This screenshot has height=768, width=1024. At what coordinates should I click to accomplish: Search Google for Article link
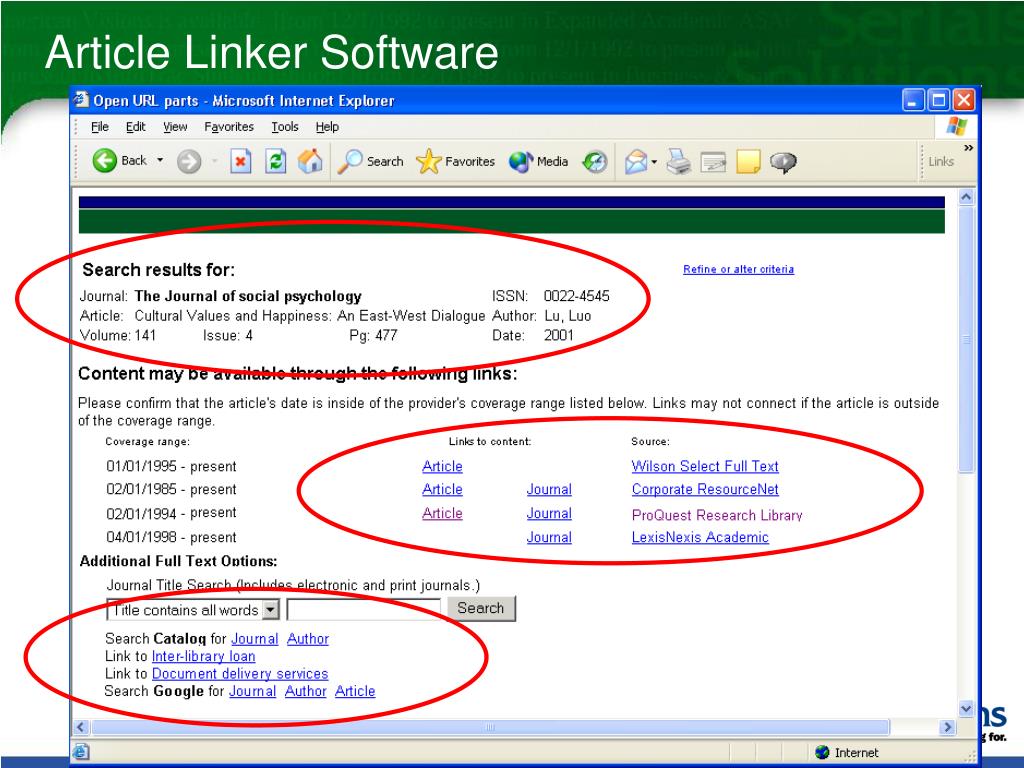(355, 691)
